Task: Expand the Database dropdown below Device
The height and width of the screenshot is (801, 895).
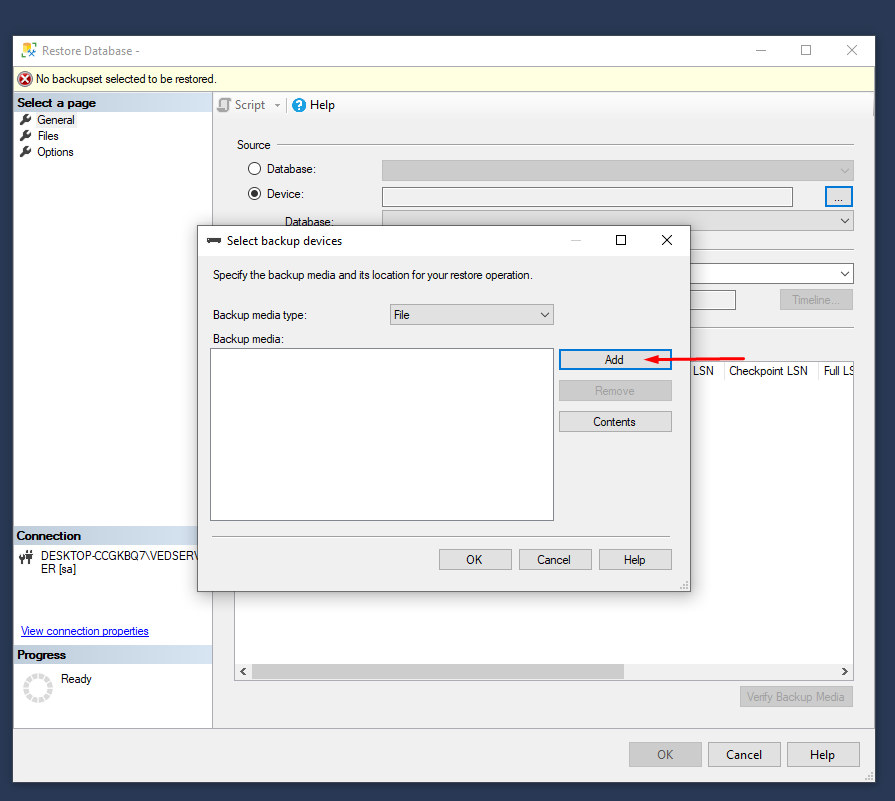Action: pos(845,221)
